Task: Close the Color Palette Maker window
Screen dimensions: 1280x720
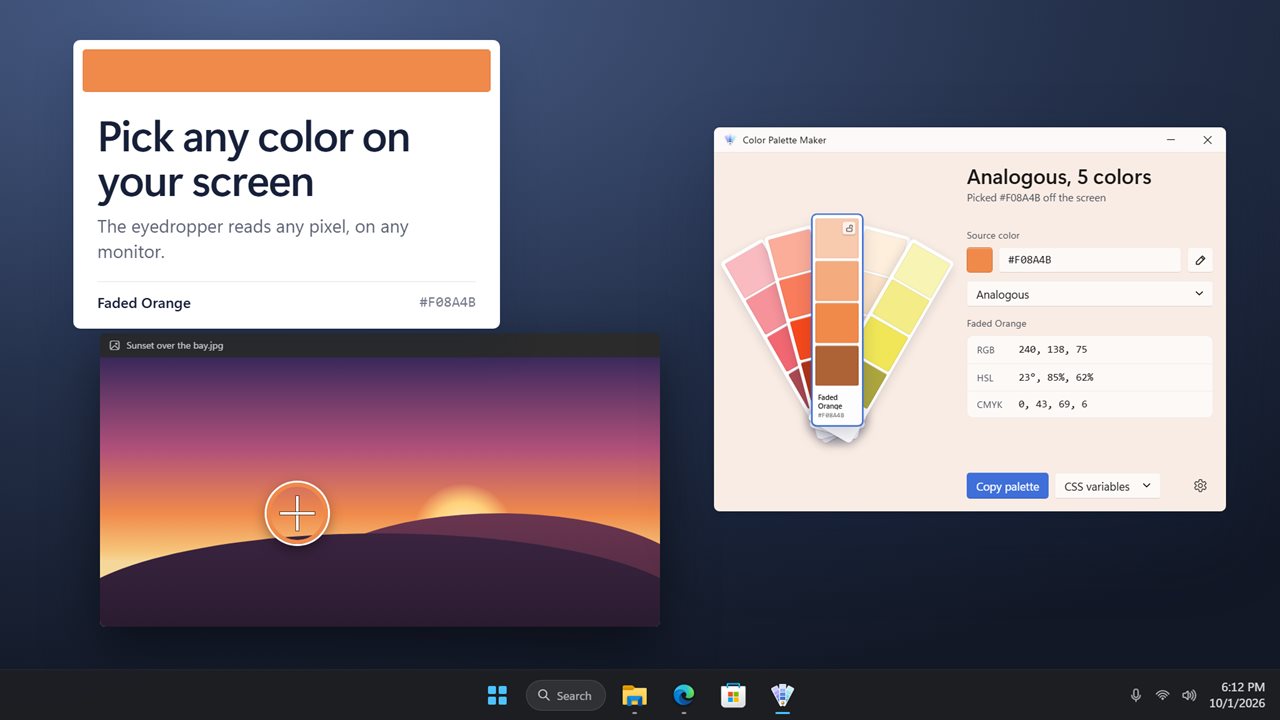Action: (1207, 140)
